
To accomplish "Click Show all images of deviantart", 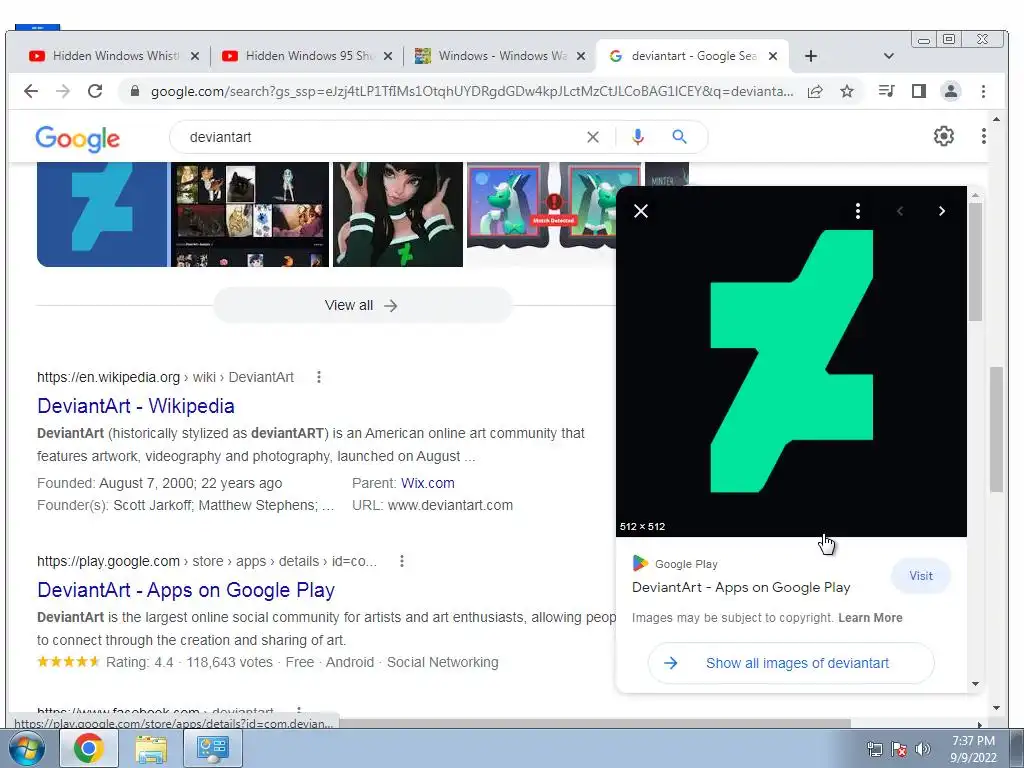I will click(791, 663).
